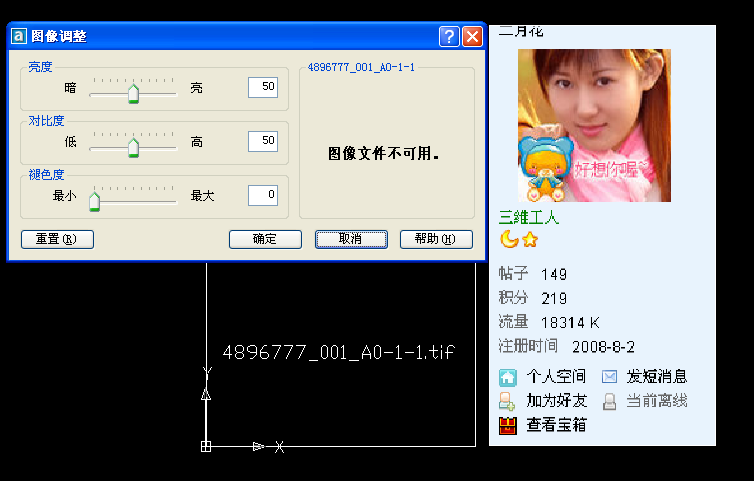Click the star rank icon
The width and height of the screenshot is (754, 481).
pos(530,240)
